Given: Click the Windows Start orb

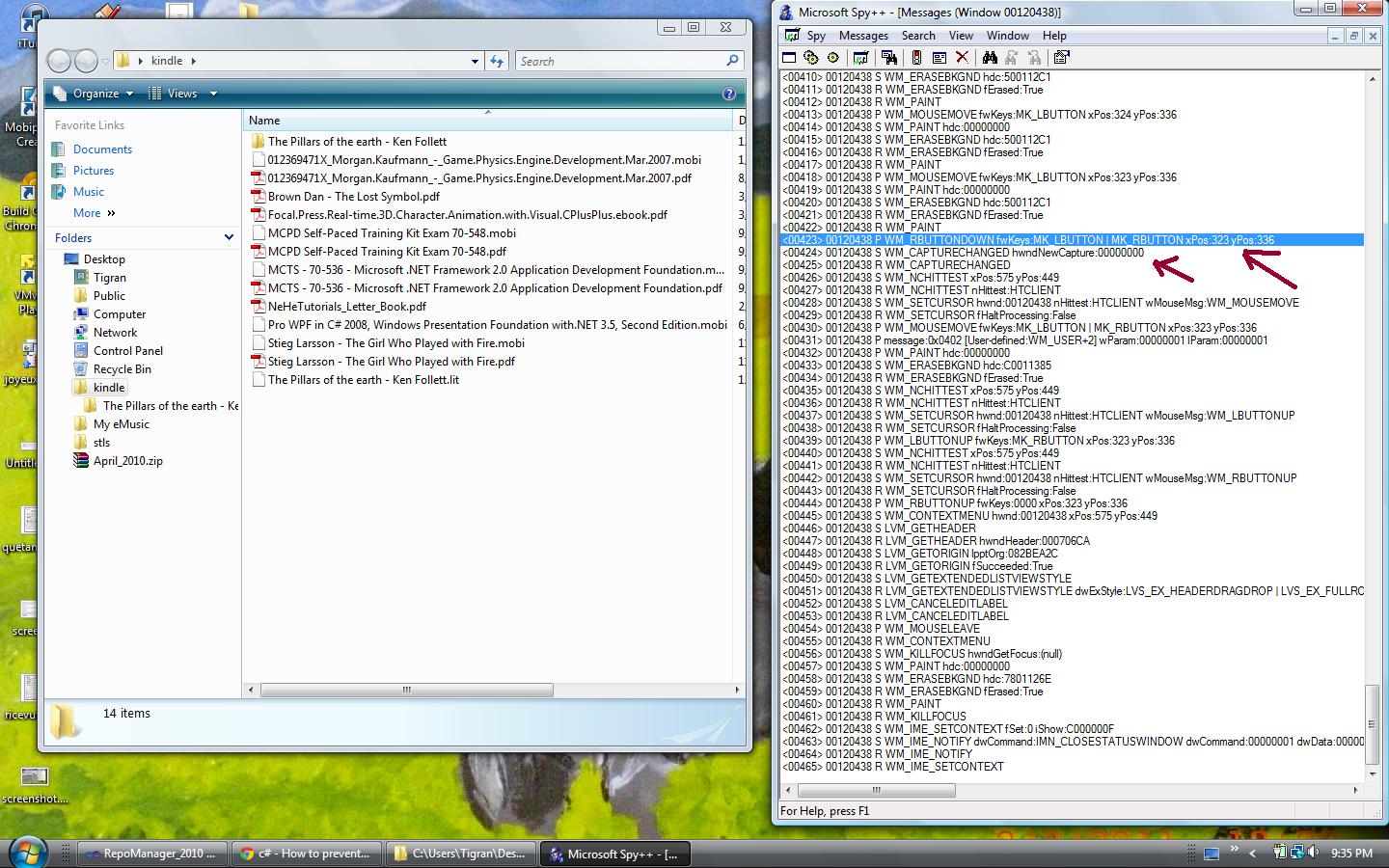Looking at the screenshot, I should pos(27,853).
